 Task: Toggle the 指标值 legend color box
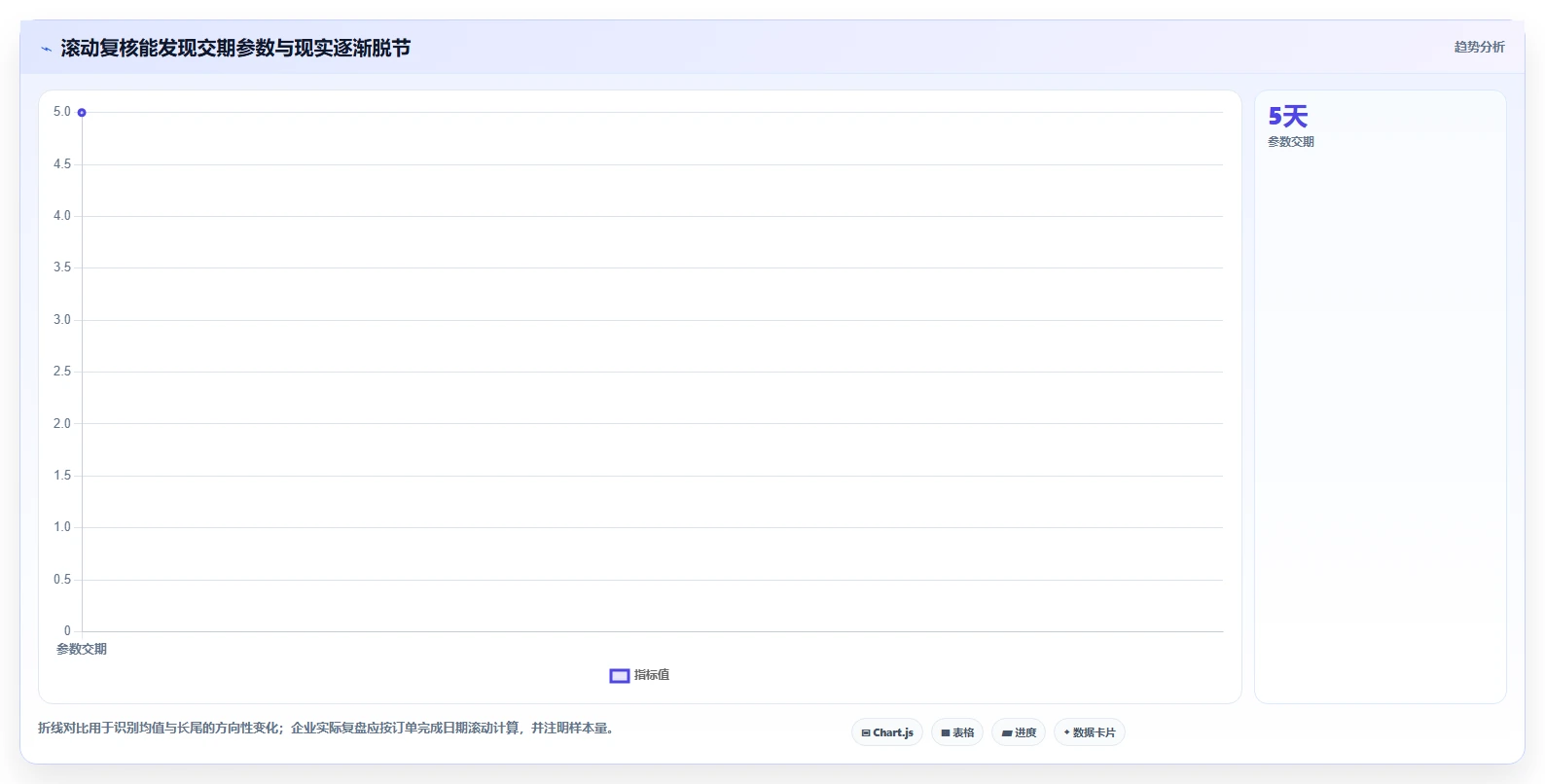tap(620, 676)
